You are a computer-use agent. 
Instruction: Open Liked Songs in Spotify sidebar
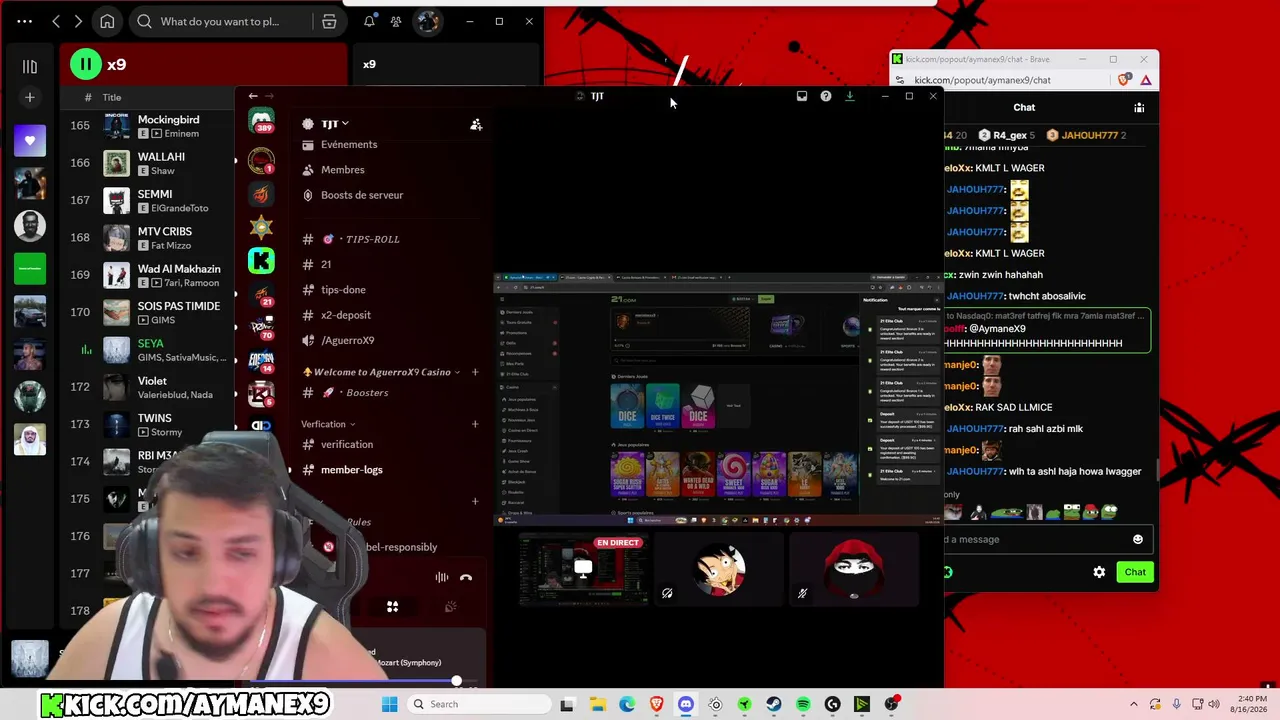point(30,140)
